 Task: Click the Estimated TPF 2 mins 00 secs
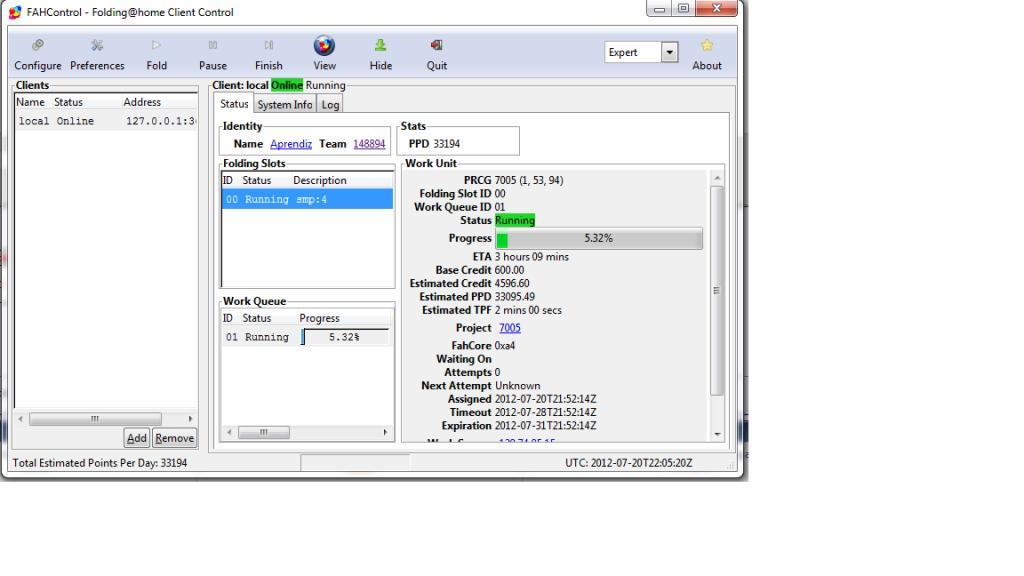click(528, 310)
